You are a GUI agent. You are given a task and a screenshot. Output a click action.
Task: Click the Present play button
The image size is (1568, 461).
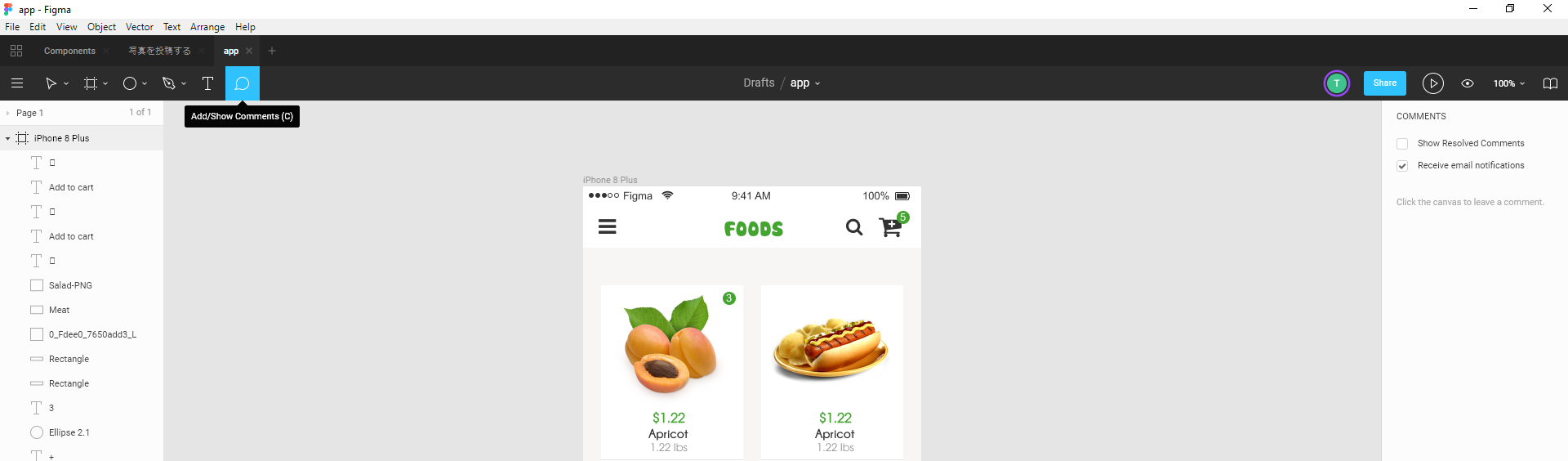1432,83
